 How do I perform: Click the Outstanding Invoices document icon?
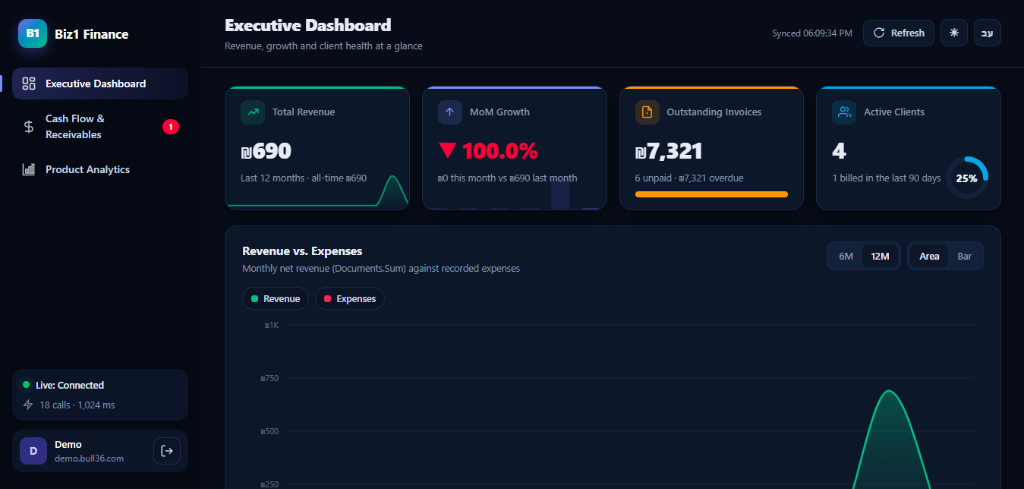(647, 112)
